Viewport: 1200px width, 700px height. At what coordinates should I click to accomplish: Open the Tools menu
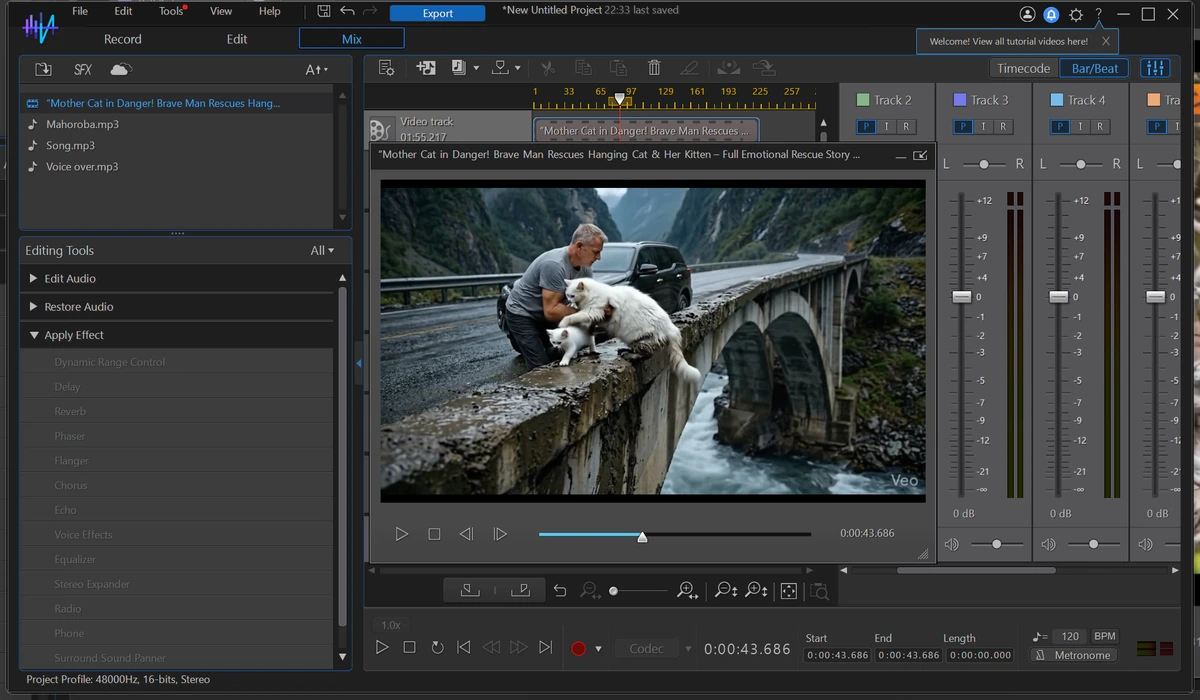[171, 11]
